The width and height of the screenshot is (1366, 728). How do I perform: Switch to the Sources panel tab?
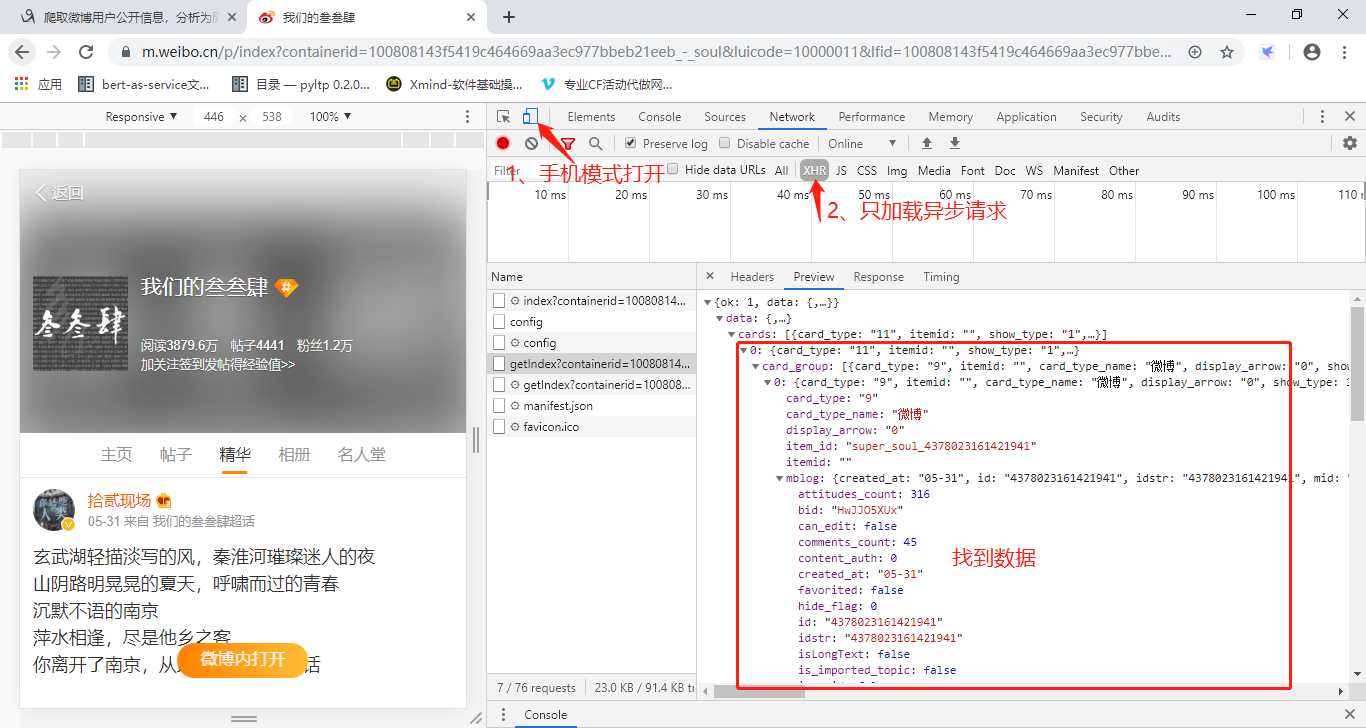pos(725,117)
